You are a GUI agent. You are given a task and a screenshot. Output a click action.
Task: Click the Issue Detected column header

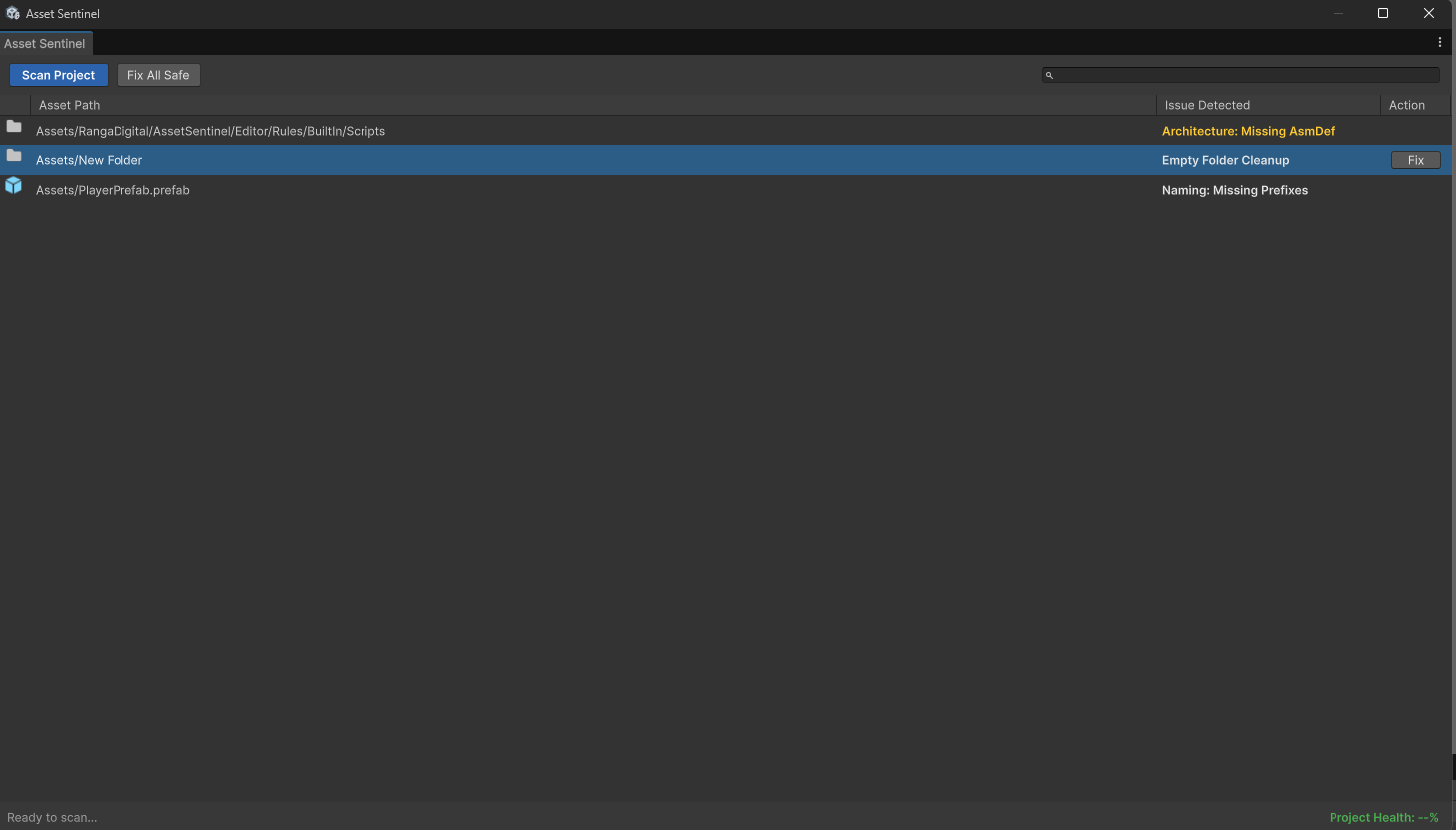[x=1208, y=104]
